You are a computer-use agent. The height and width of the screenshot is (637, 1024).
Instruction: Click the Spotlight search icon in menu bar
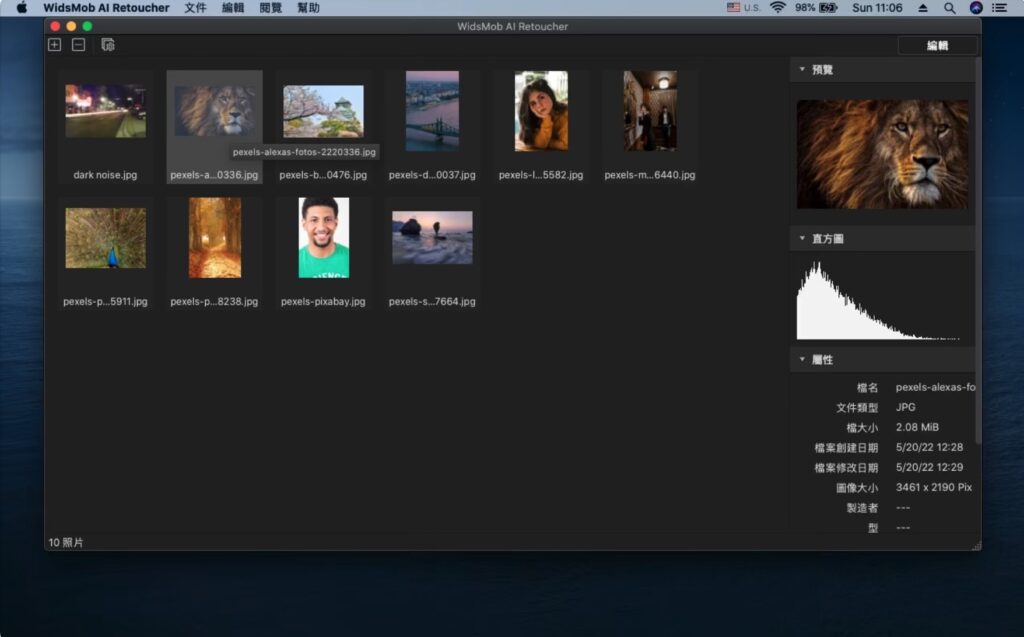[x=949, y=8]
